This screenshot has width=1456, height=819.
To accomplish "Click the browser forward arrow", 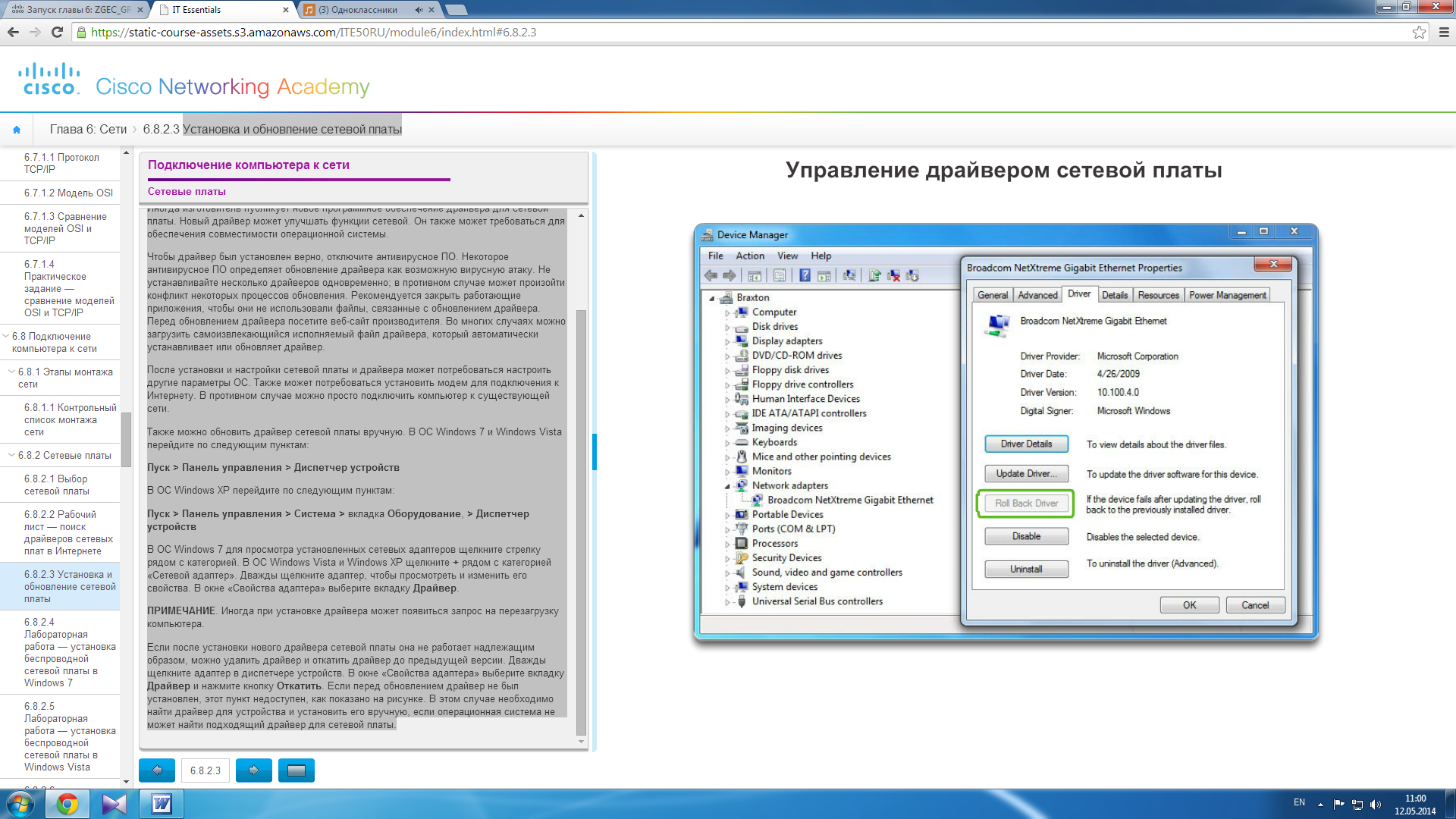I will tap(35, 32).
